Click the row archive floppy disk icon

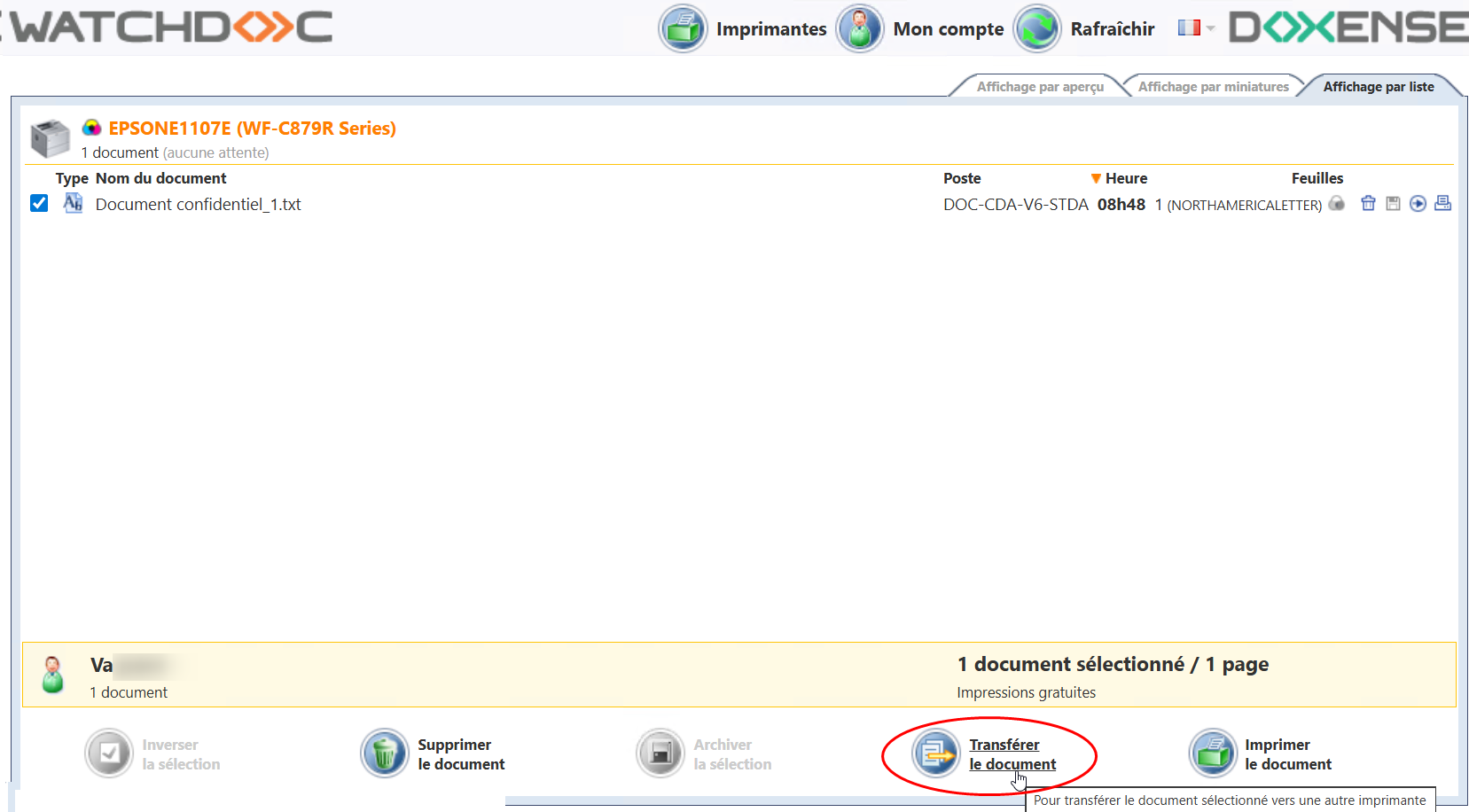pyautogui.click(x=1393, y=204)
